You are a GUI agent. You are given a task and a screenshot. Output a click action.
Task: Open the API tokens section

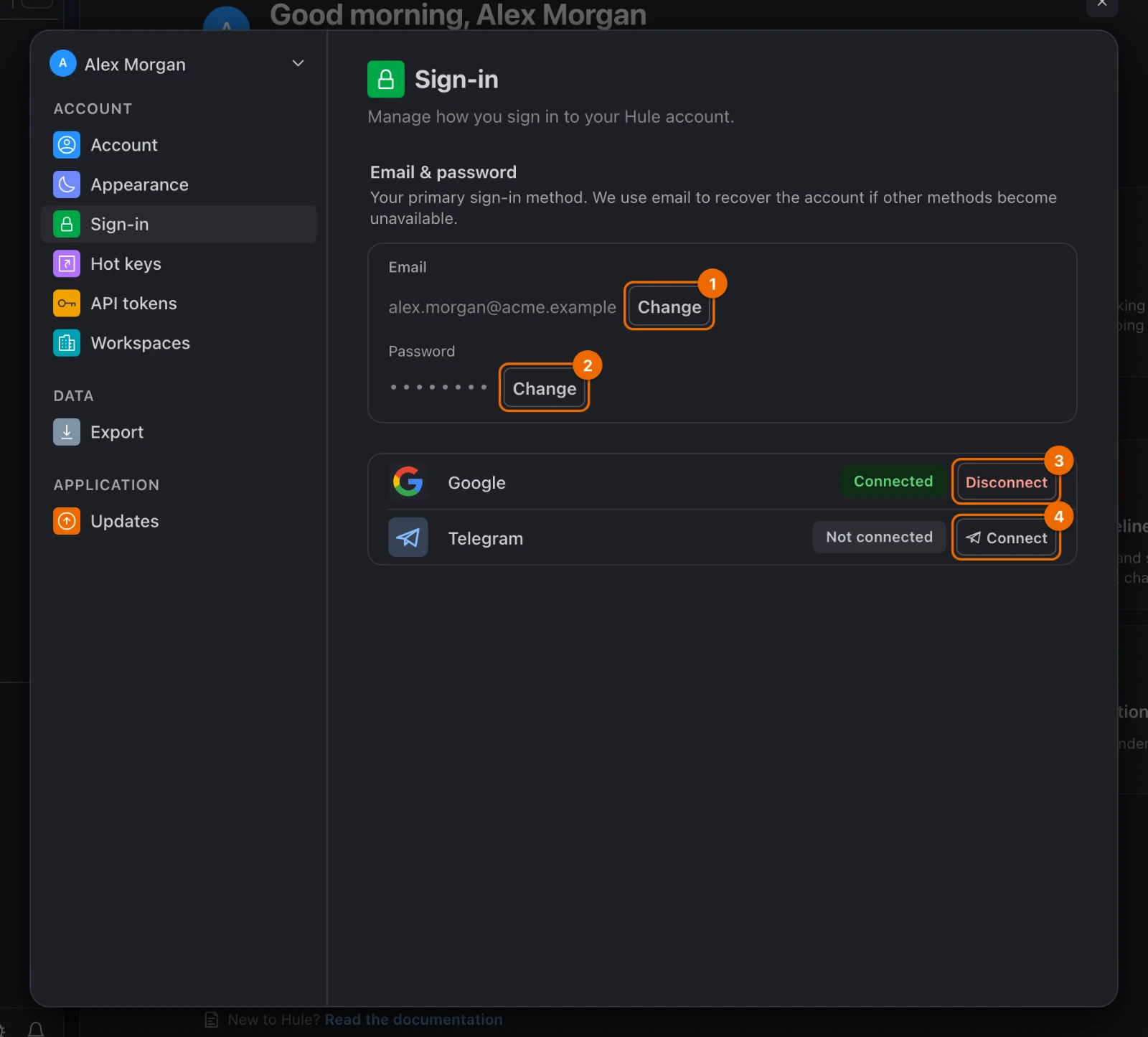click(x=179, y=303)
